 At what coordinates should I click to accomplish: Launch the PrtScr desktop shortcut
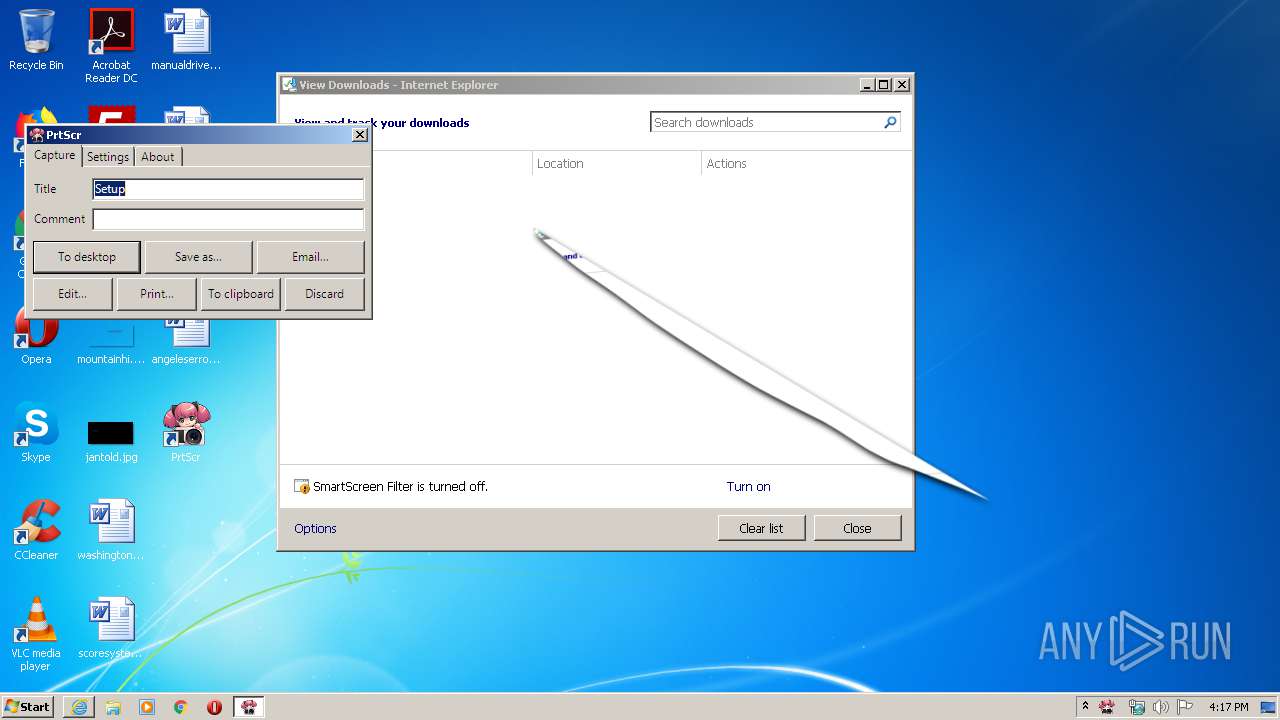186,432
